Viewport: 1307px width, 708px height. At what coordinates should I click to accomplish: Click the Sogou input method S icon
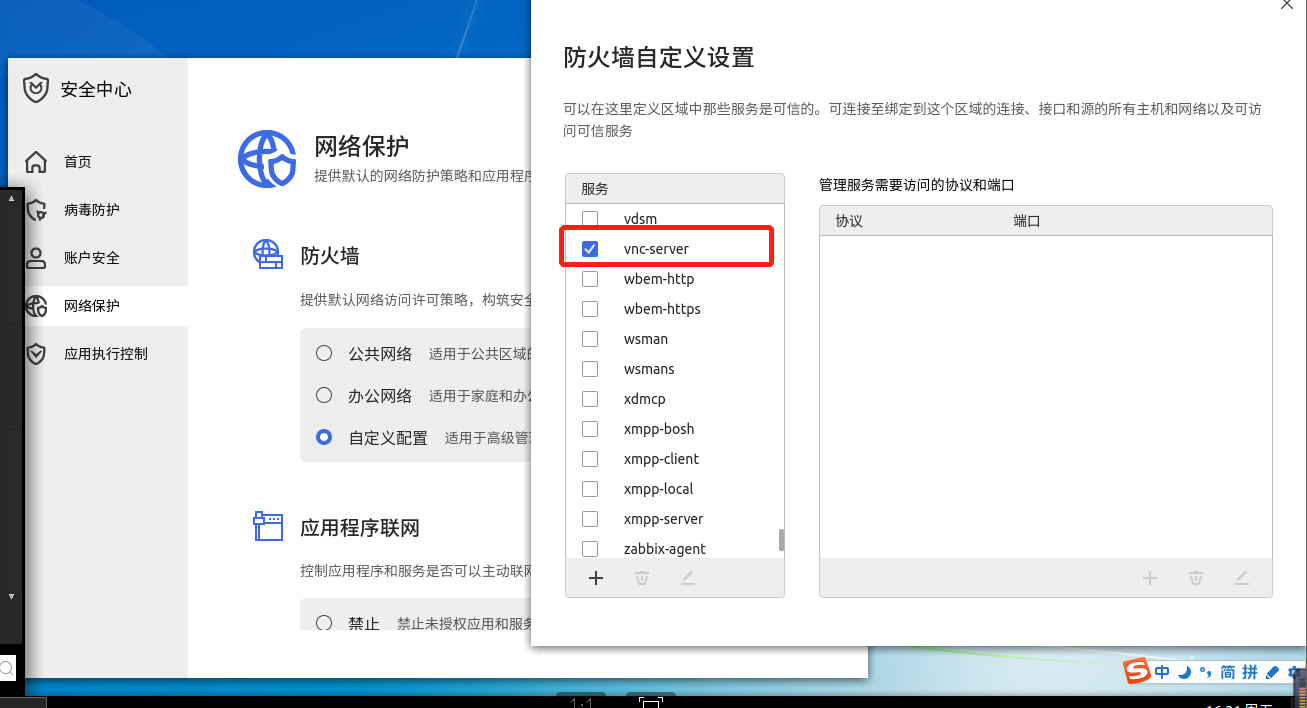pyautogui.click(x=1137, y=672)
